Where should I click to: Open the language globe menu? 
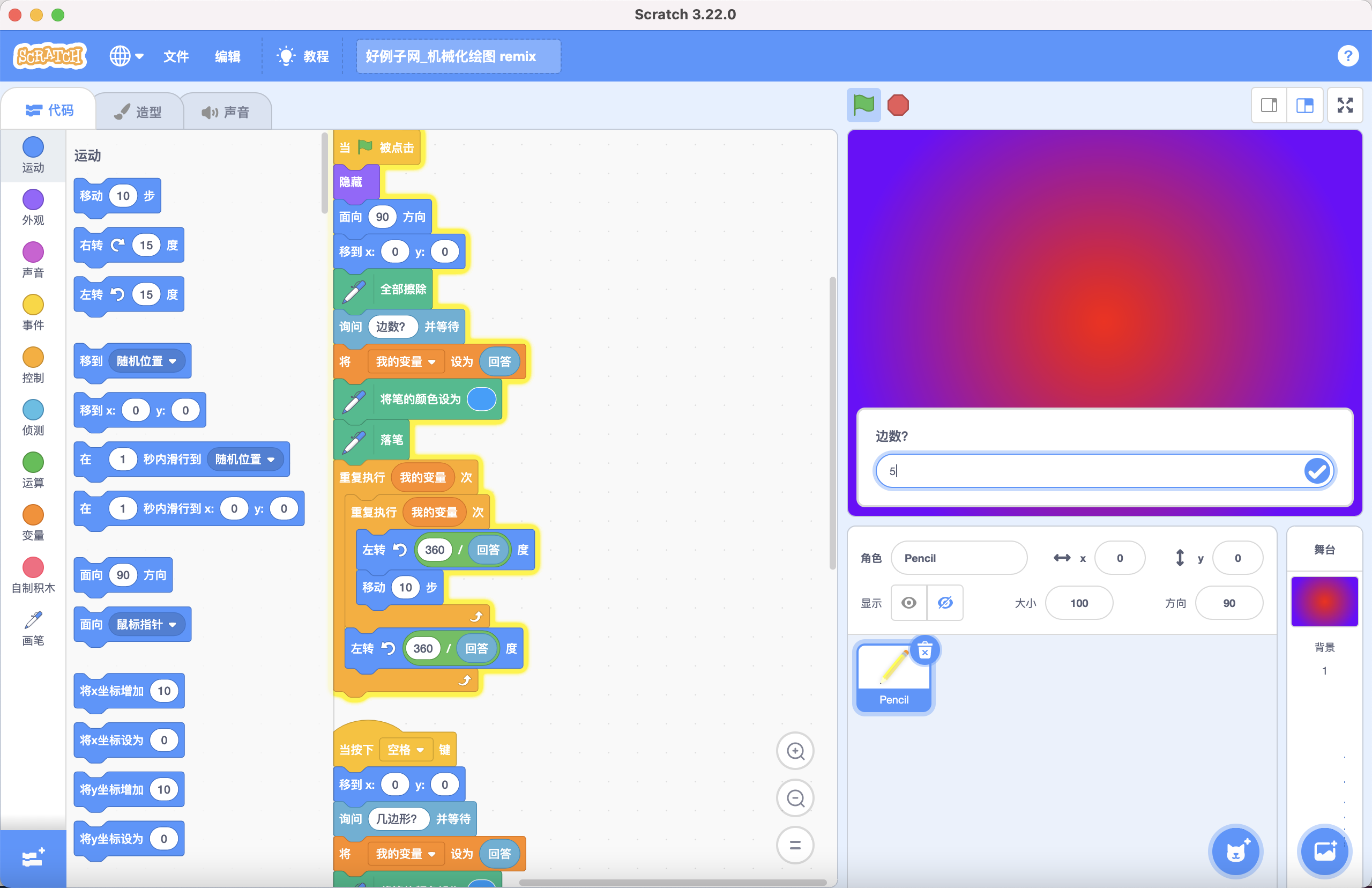[x=126, y=56]
